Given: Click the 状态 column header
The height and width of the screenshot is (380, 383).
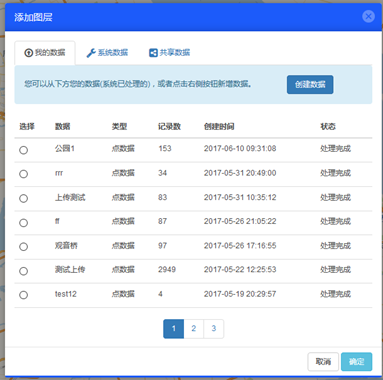Looking at the screenshot, I should pos(328,126).
